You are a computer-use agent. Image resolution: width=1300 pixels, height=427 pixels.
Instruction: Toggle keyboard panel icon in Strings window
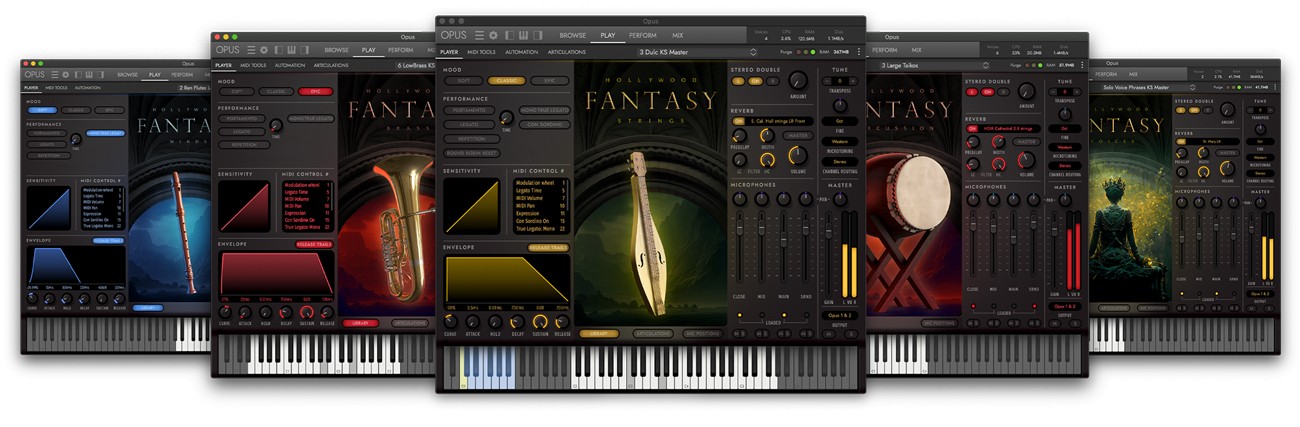(523, 35)
